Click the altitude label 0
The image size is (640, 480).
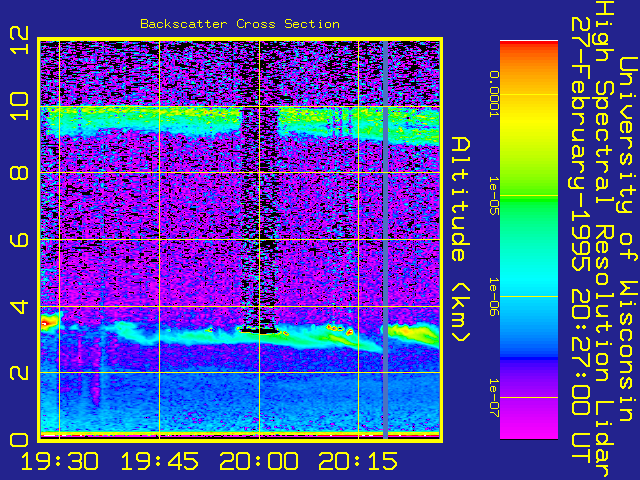point(19,440)
